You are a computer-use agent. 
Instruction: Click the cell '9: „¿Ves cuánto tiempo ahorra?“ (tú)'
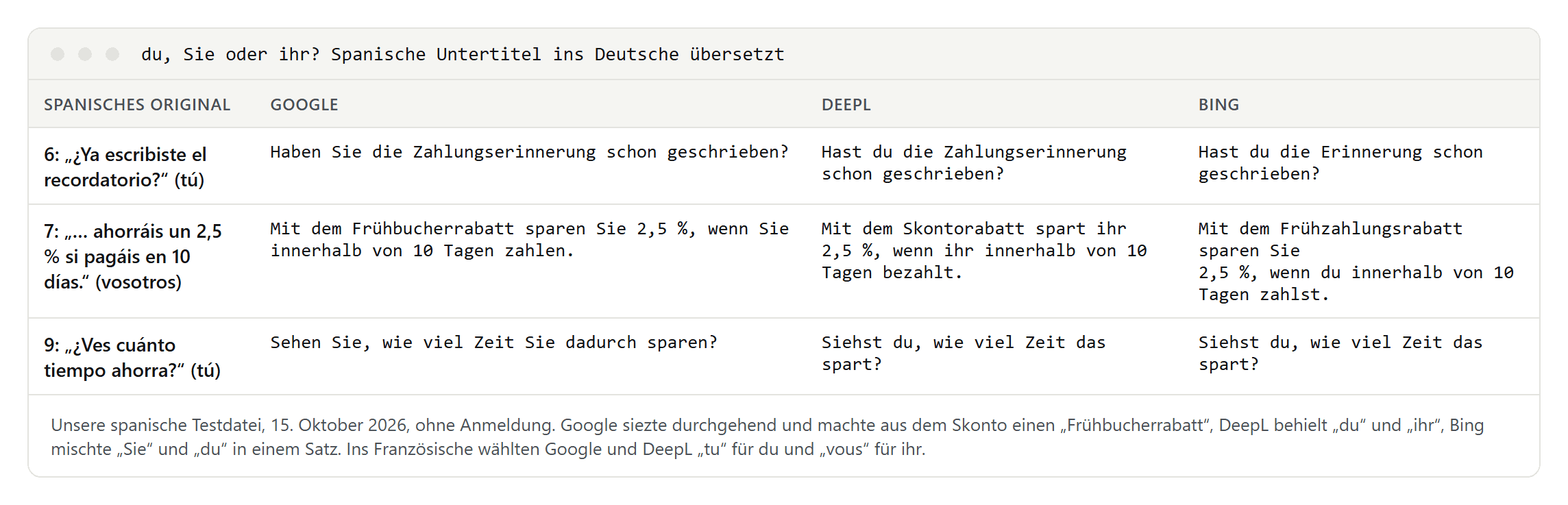coord(132,357)
